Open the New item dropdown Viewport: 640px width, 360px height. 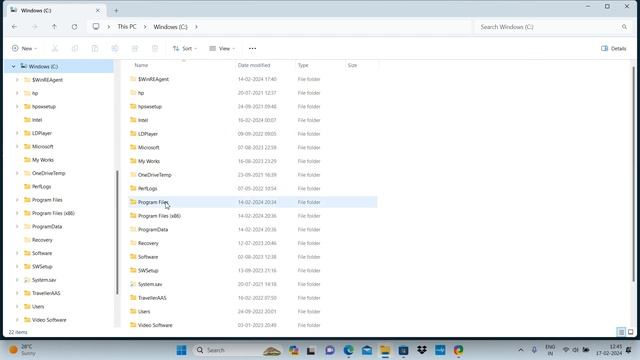coord(24,49)
